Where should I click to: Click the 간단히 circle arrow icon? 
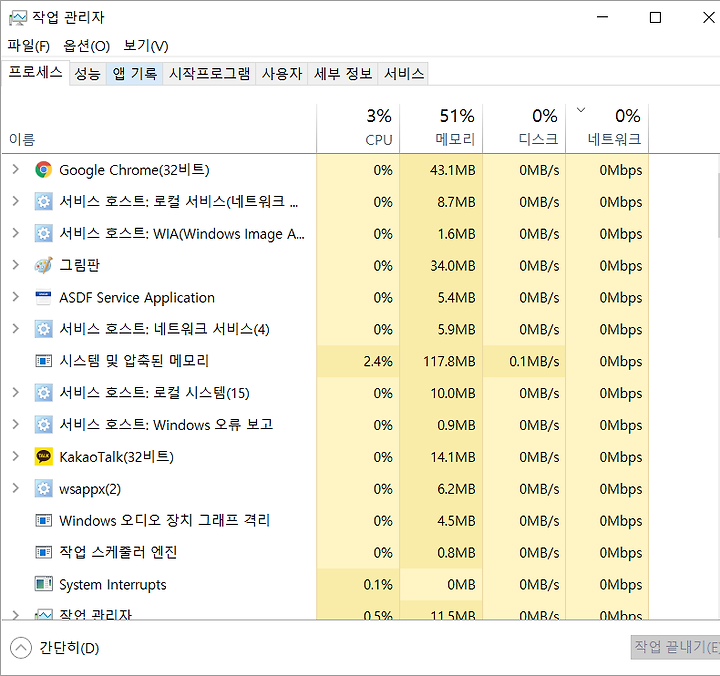point(21,648)
